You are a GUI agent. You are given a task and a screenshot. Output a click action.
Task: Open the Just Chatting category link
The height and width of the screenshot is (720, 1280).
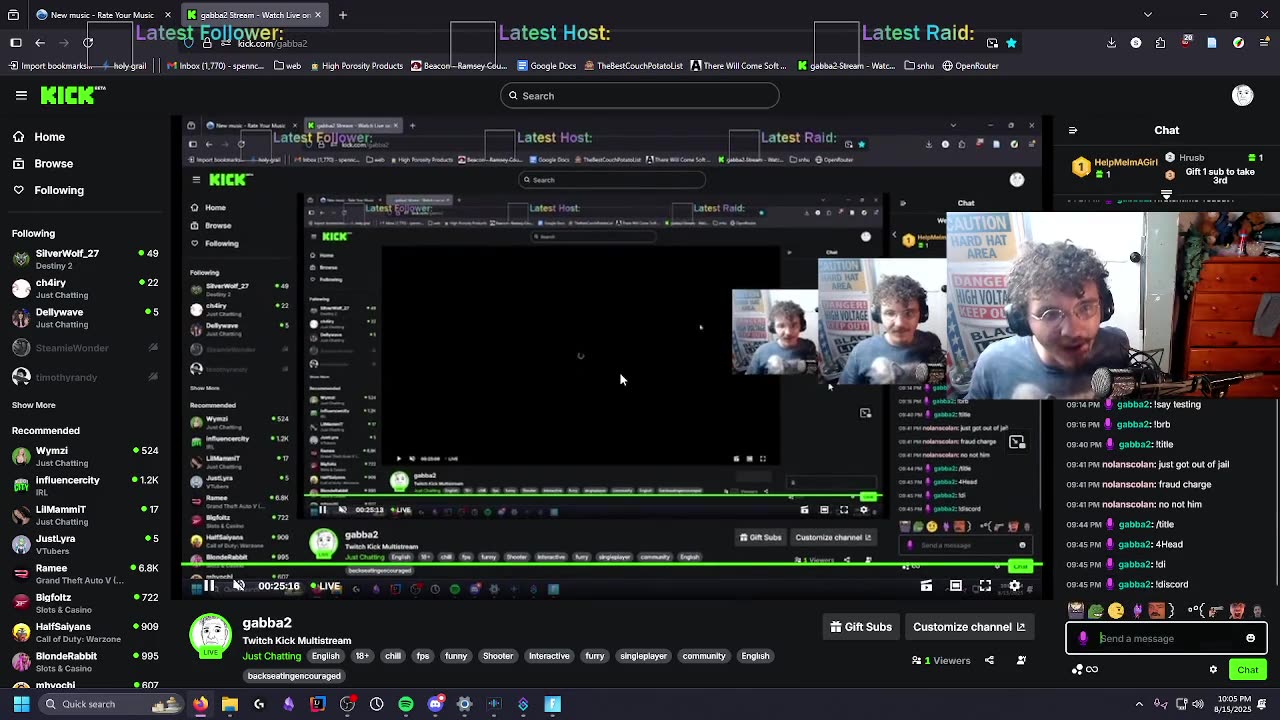[x=272, y=656]
